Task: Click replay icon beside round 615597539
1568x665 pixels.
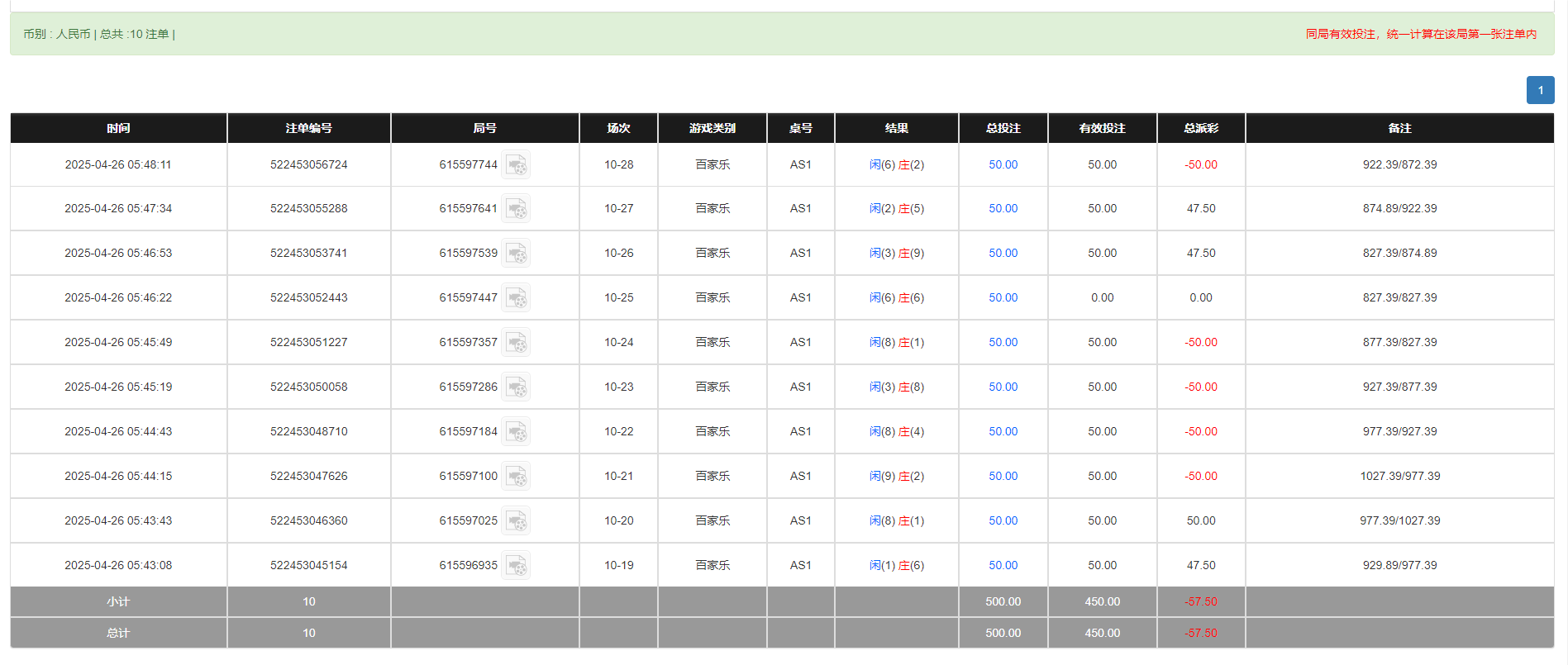Action: (x=516, y=254)
